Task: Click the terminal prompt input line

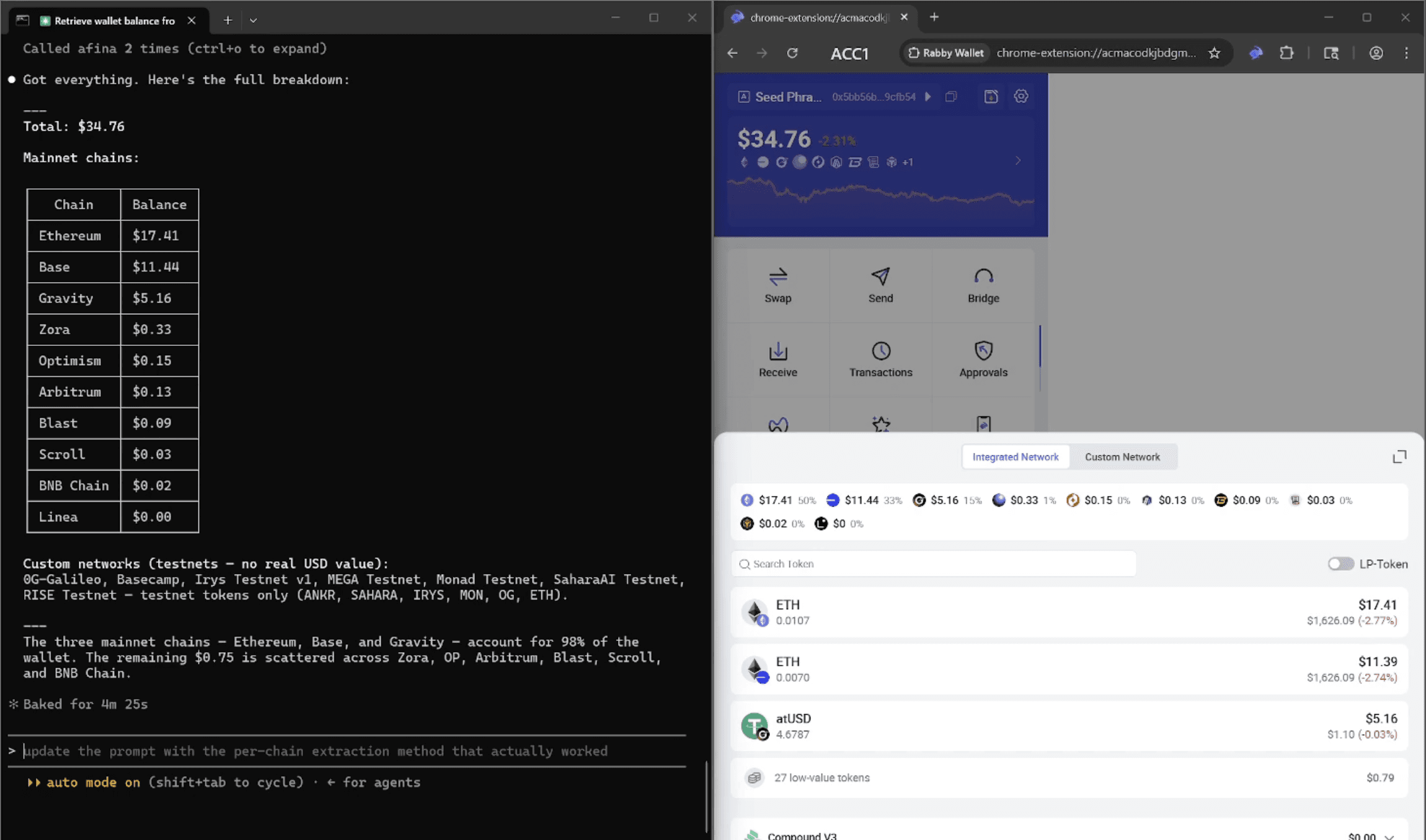Action: [x=347, y=751]
